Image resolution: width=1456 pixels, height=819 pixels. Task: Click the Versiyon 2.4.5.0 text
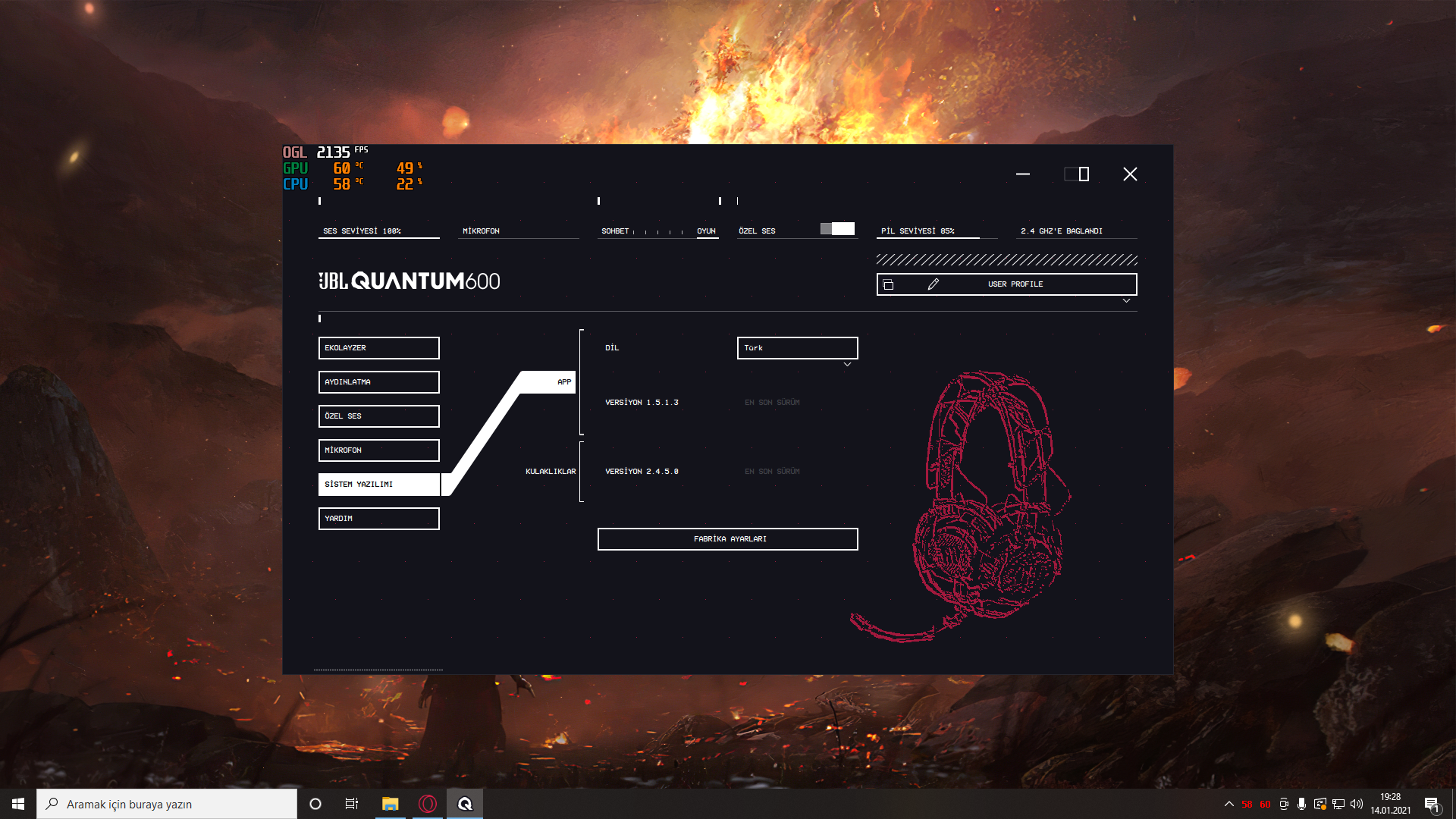tap(642, 472)
